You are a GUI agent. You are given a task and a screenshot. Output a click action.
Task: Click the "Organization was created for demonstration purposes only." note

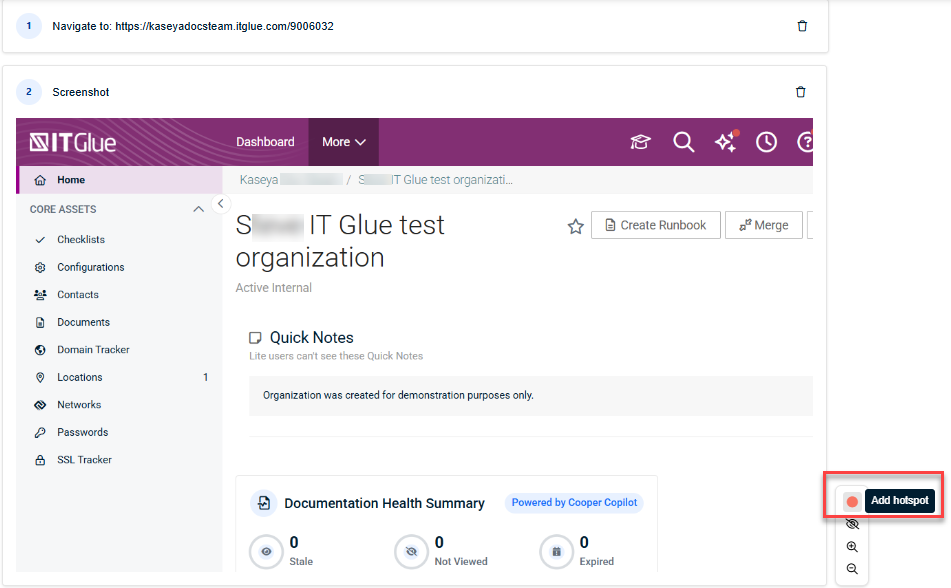click(398, 395)
